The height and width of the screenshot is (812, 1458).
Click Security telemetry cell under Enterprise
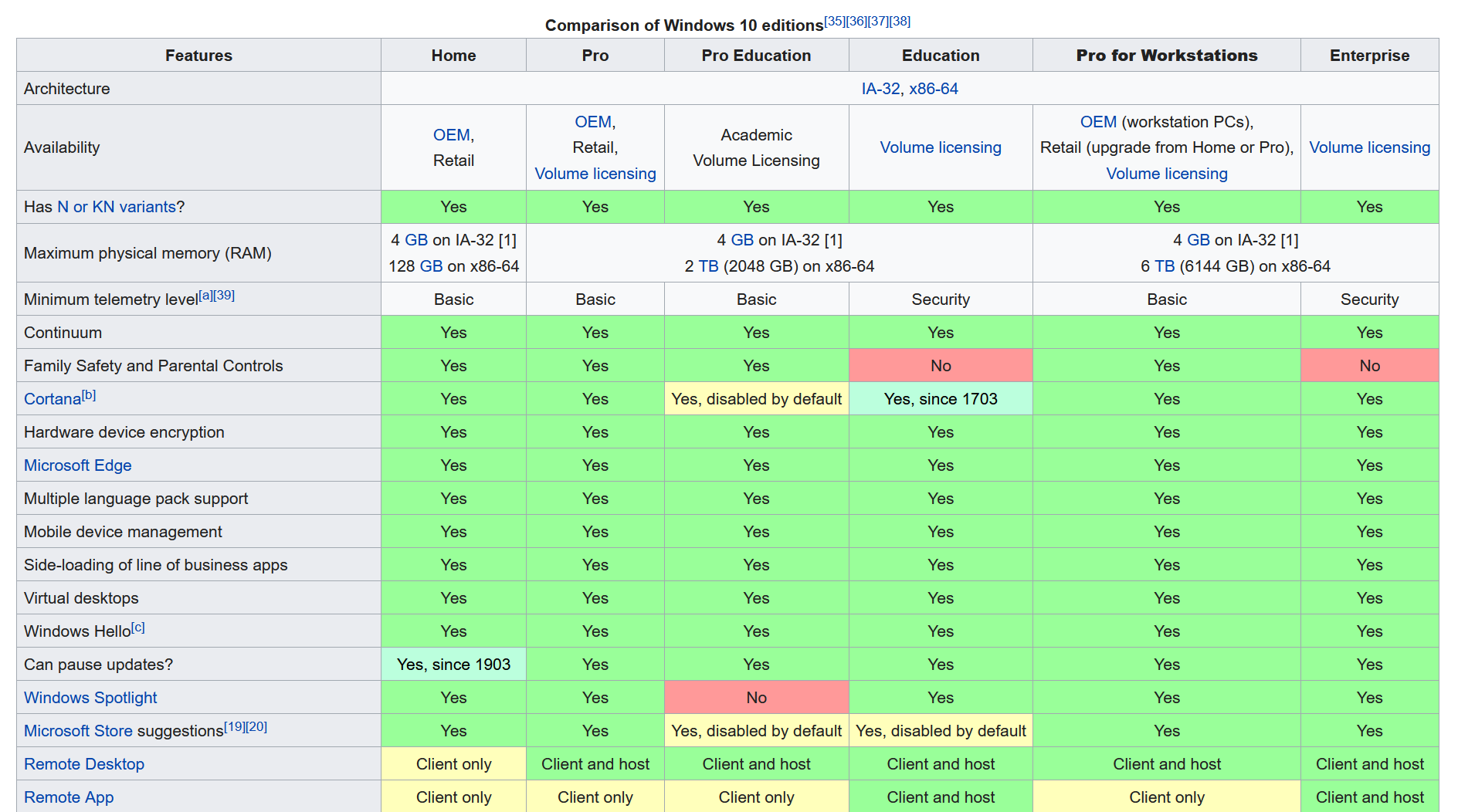click(1370, 299)
